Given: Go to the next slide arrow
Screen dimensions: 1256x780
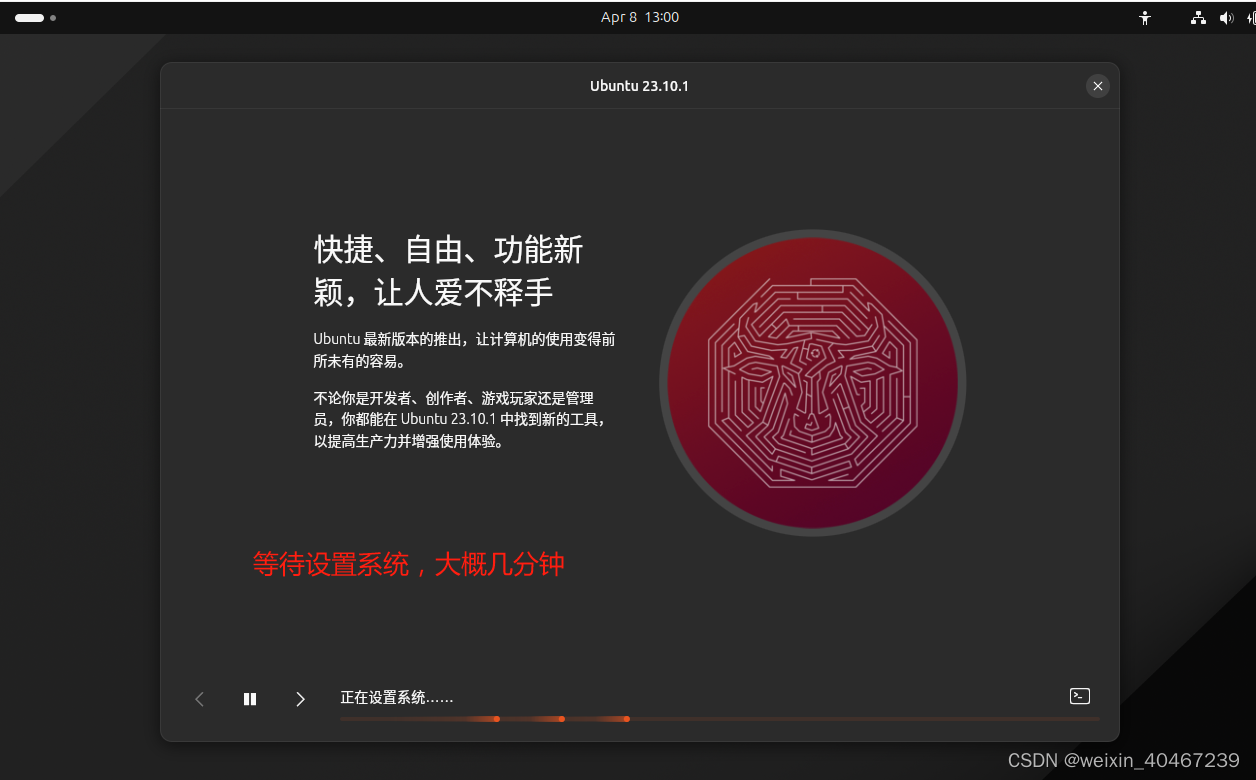Looking at the screenshot, I should point(300,699).
